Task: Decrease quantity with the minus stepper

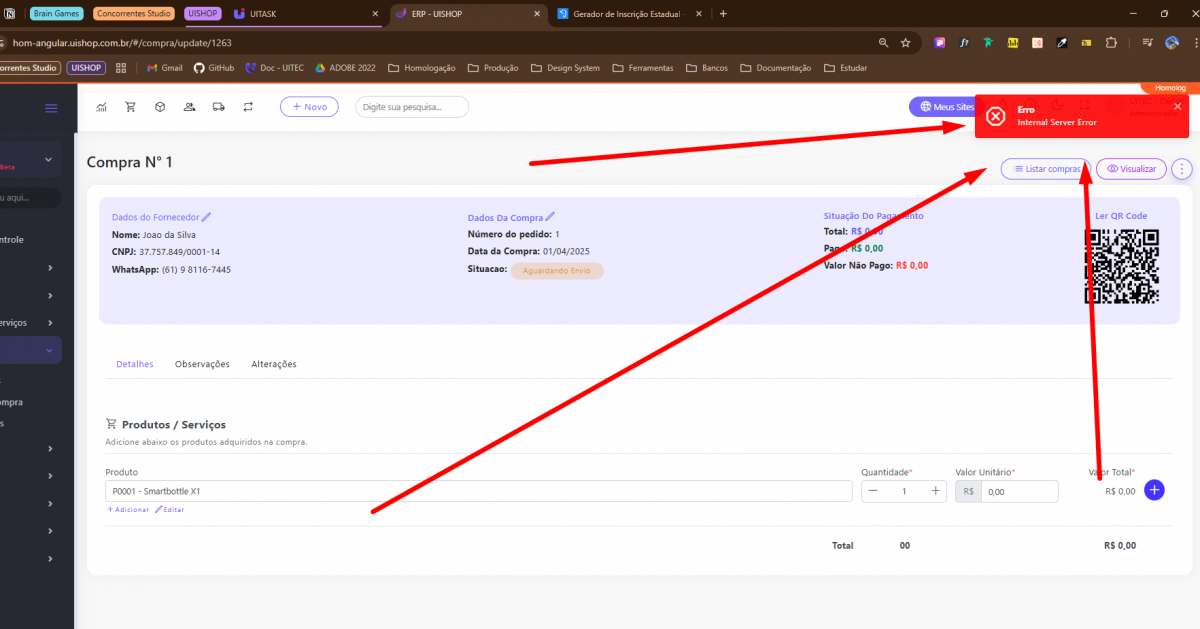Action: [x=873, y=491]
